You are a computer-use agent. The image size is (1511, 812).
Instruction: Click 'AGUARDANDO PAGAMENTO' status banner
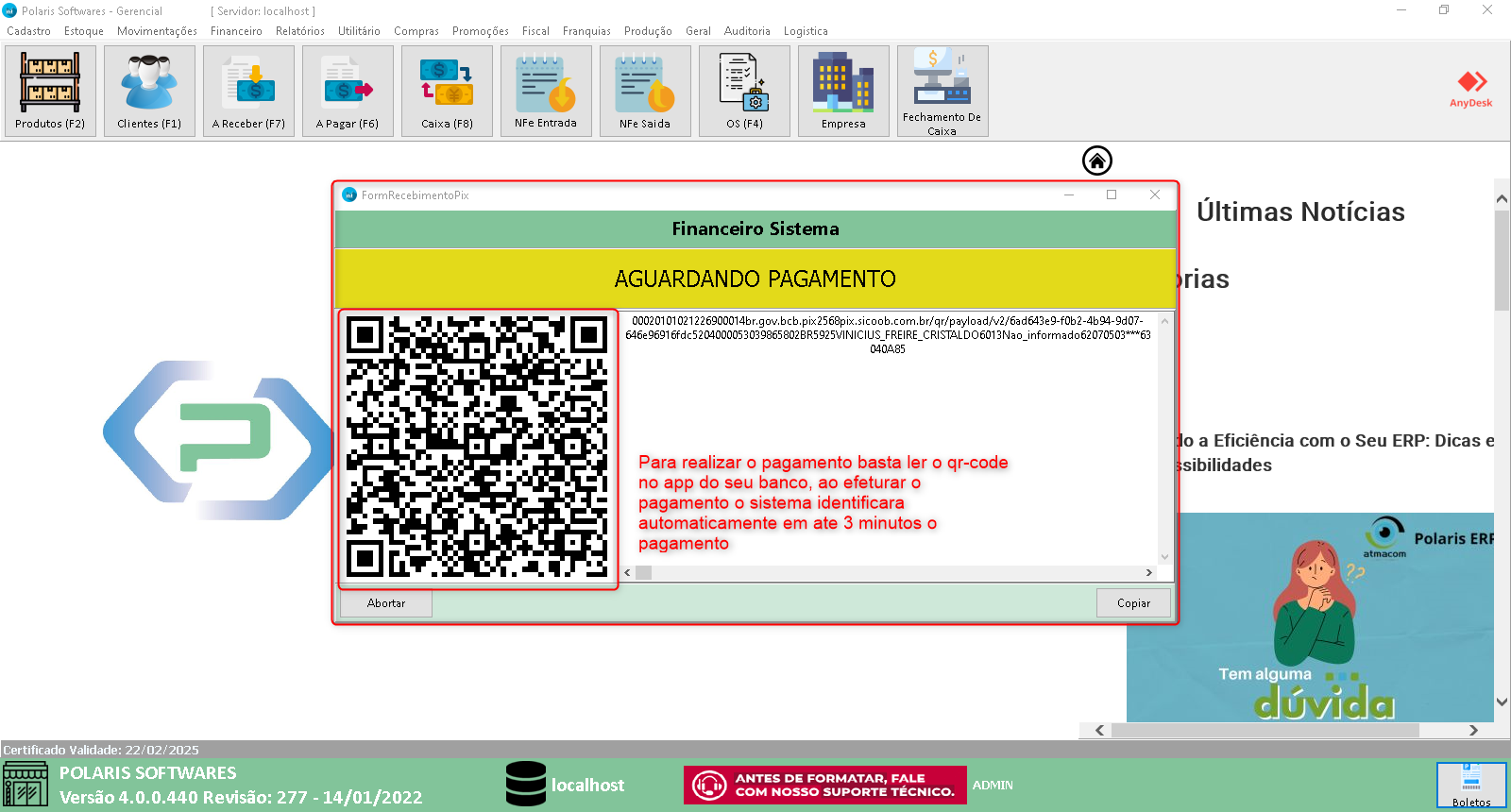pos(755,279)
